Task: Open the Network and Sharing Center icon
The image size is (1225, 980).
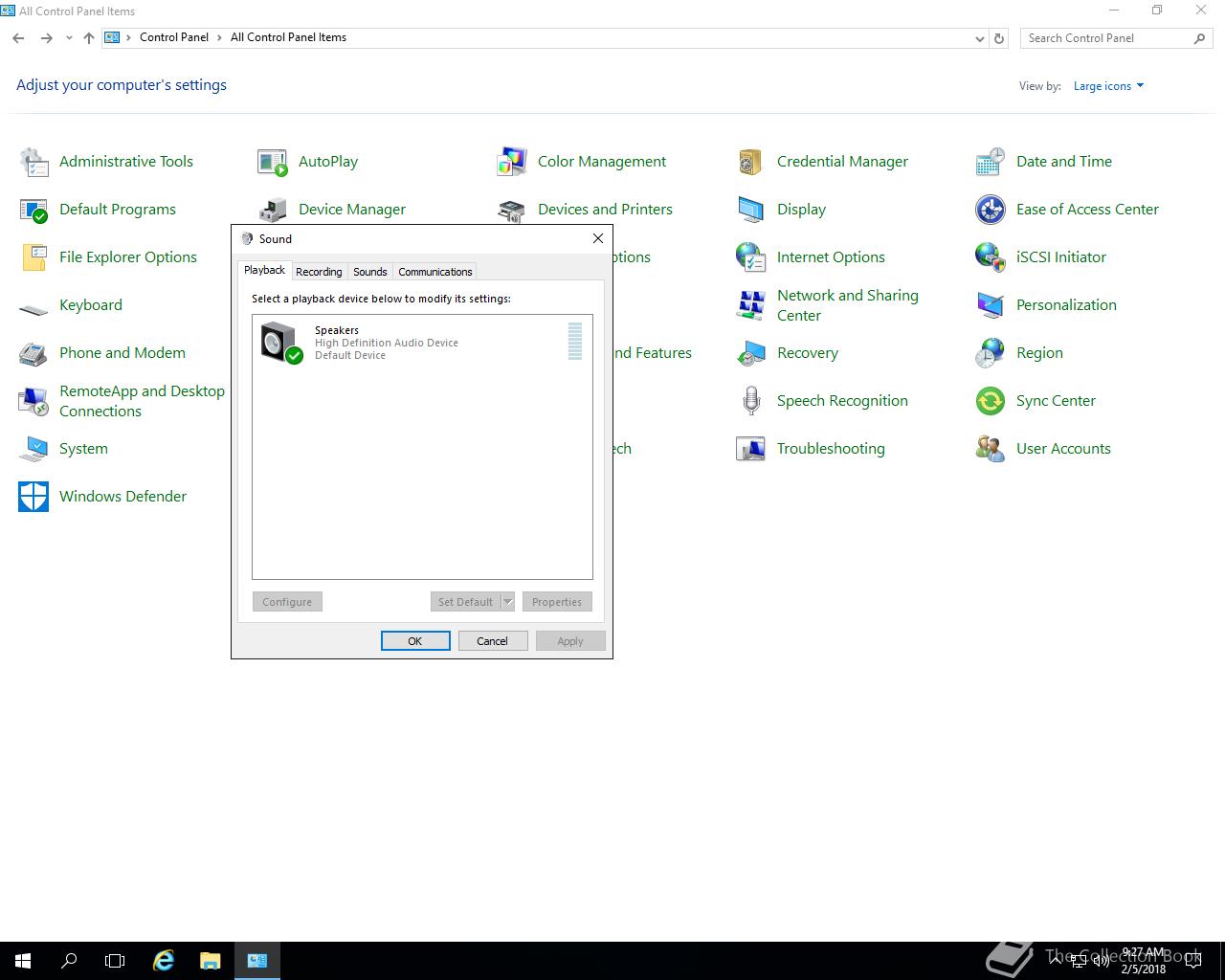Action: pyautogui.click(x=751, y=305)
